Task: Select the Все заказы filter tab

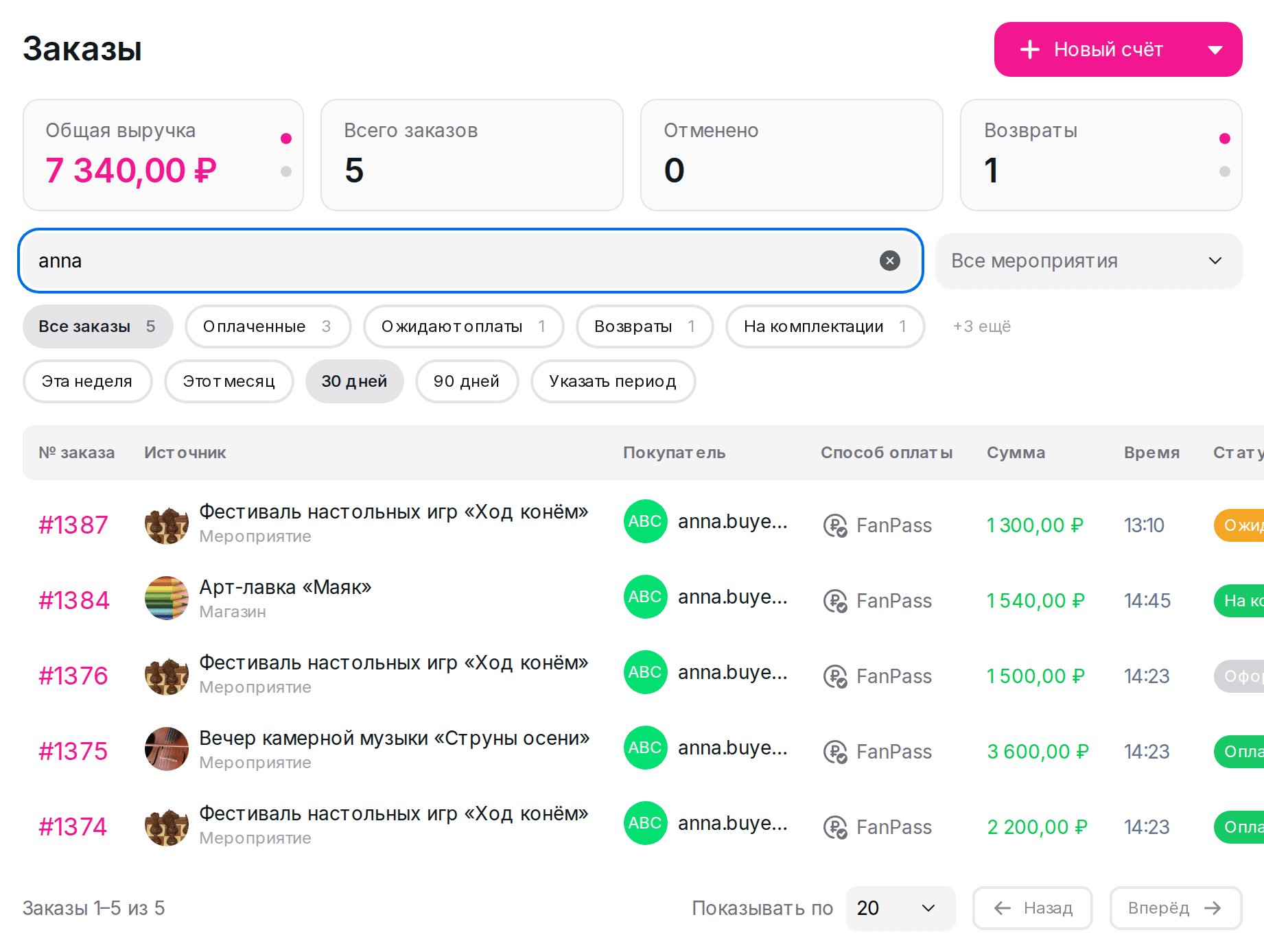Action: pyautogui.click(x=97, y=326)
